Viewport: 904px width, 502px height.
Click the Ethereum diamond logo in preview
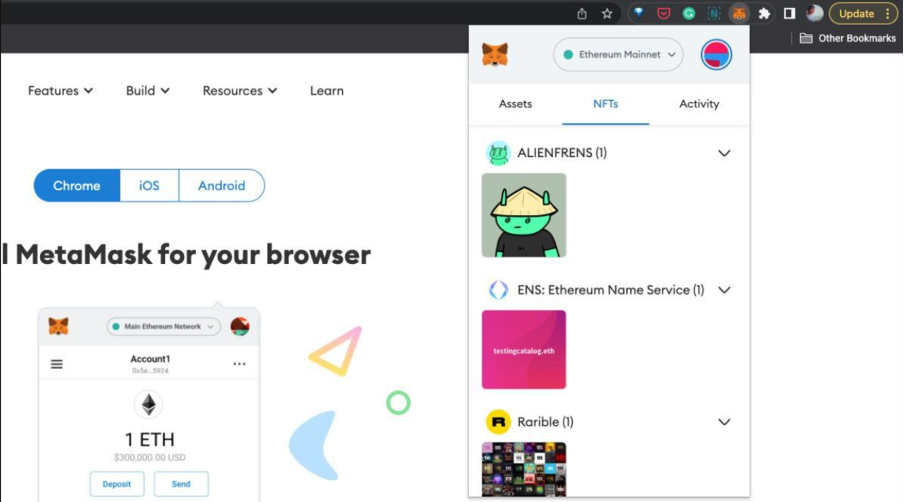(x=149, y=405)
